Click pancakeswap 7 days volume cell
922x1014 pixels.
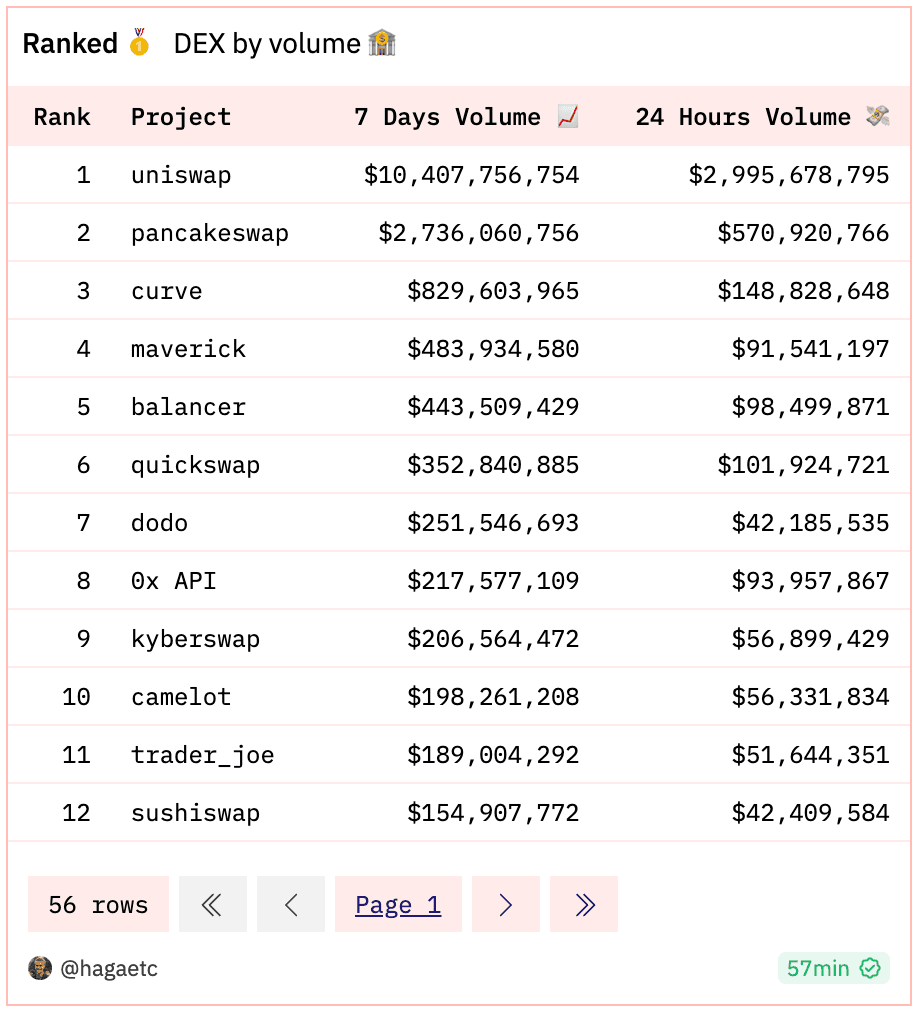478,233
